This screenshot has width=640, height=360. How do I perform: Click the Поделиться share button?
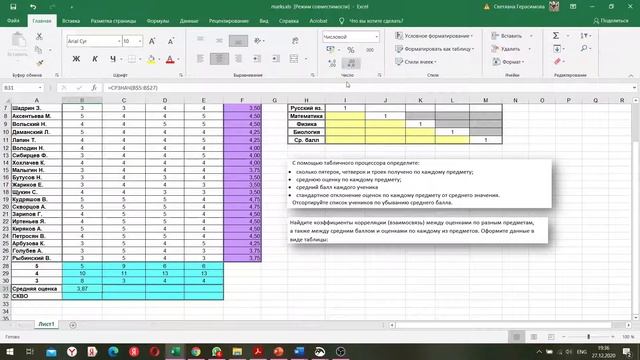click(x=611, y=21)
